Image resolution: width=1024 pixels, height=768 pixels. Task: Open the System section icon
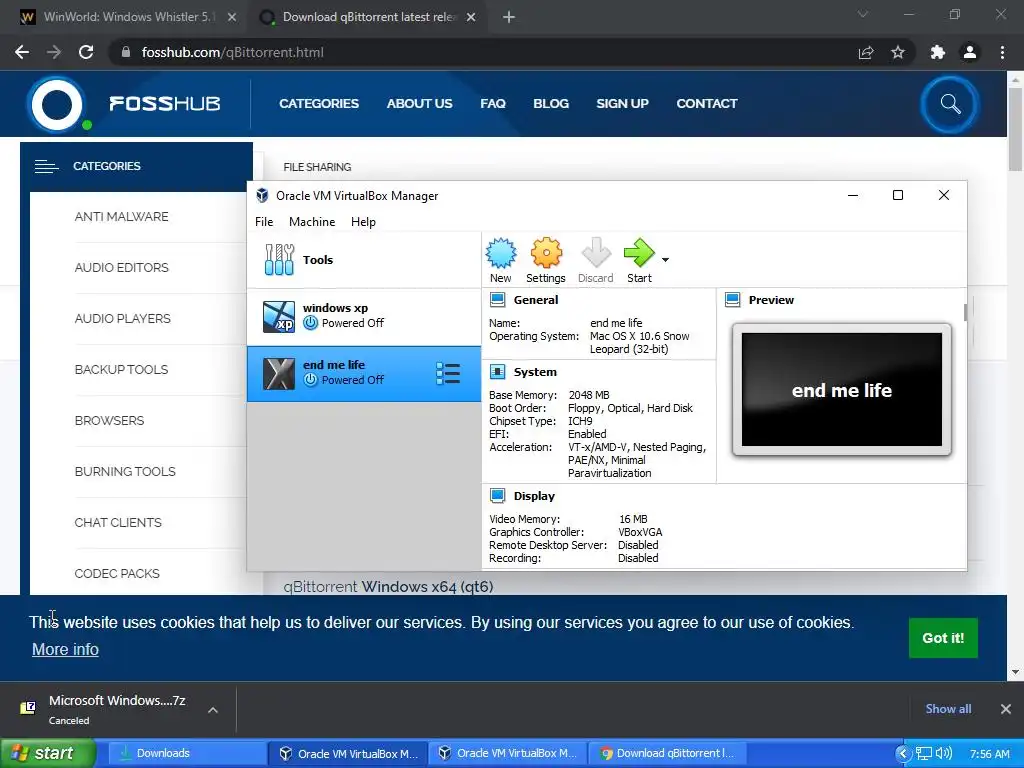pos(498,372)
